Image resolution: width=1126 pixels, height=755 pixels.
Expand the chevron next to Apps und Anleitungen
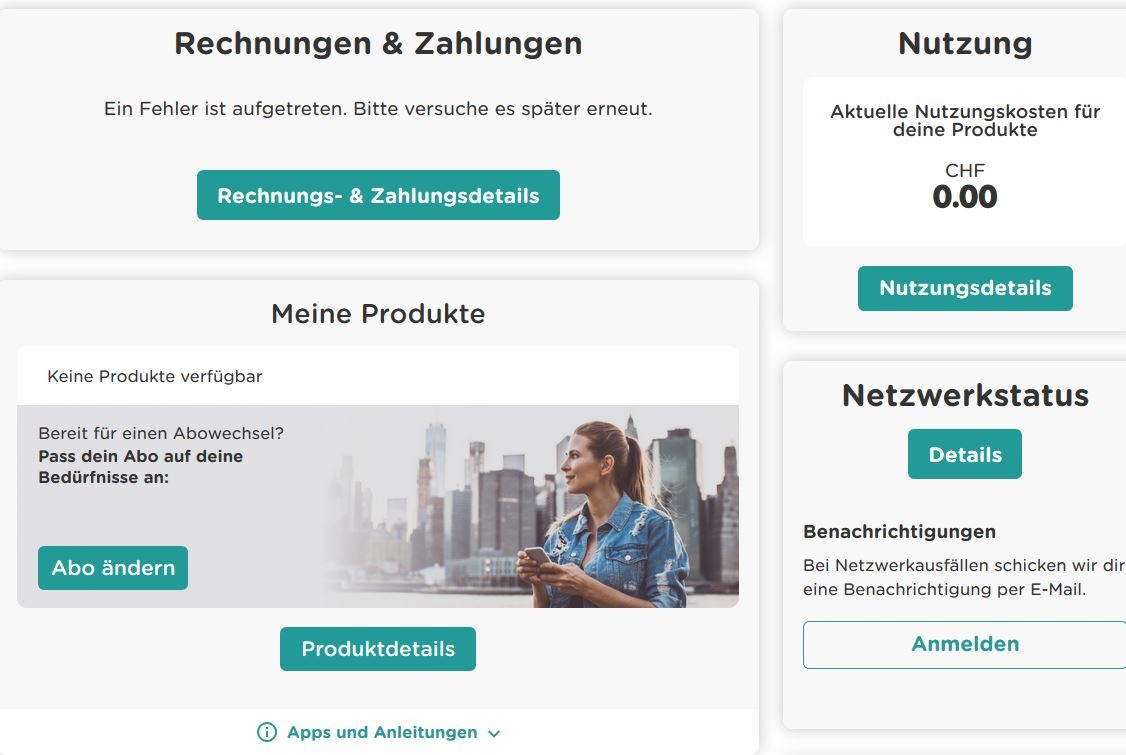494,733
